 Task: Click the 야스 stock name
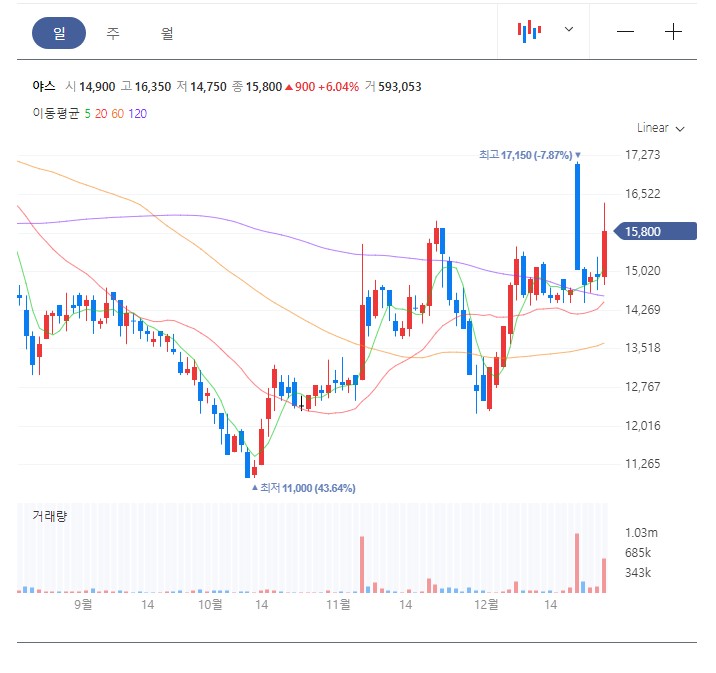click(x=44, y=86)
